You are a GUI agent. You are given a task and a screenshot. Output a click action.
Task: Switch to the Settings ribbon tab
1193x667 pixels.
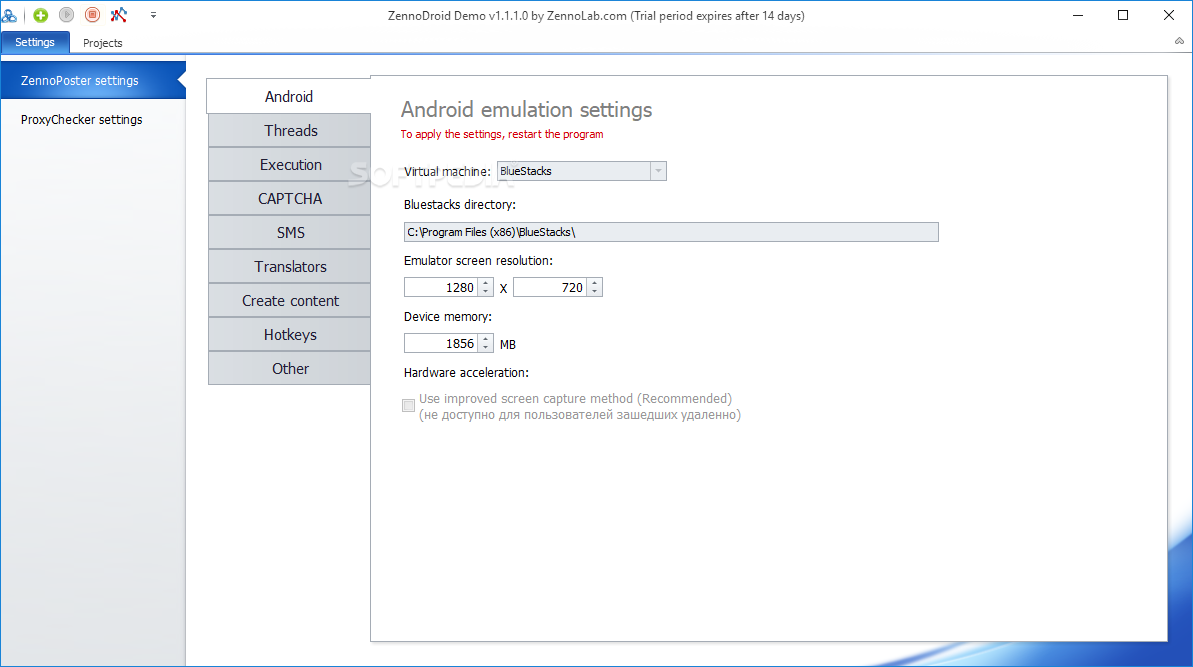coord(35,43)
